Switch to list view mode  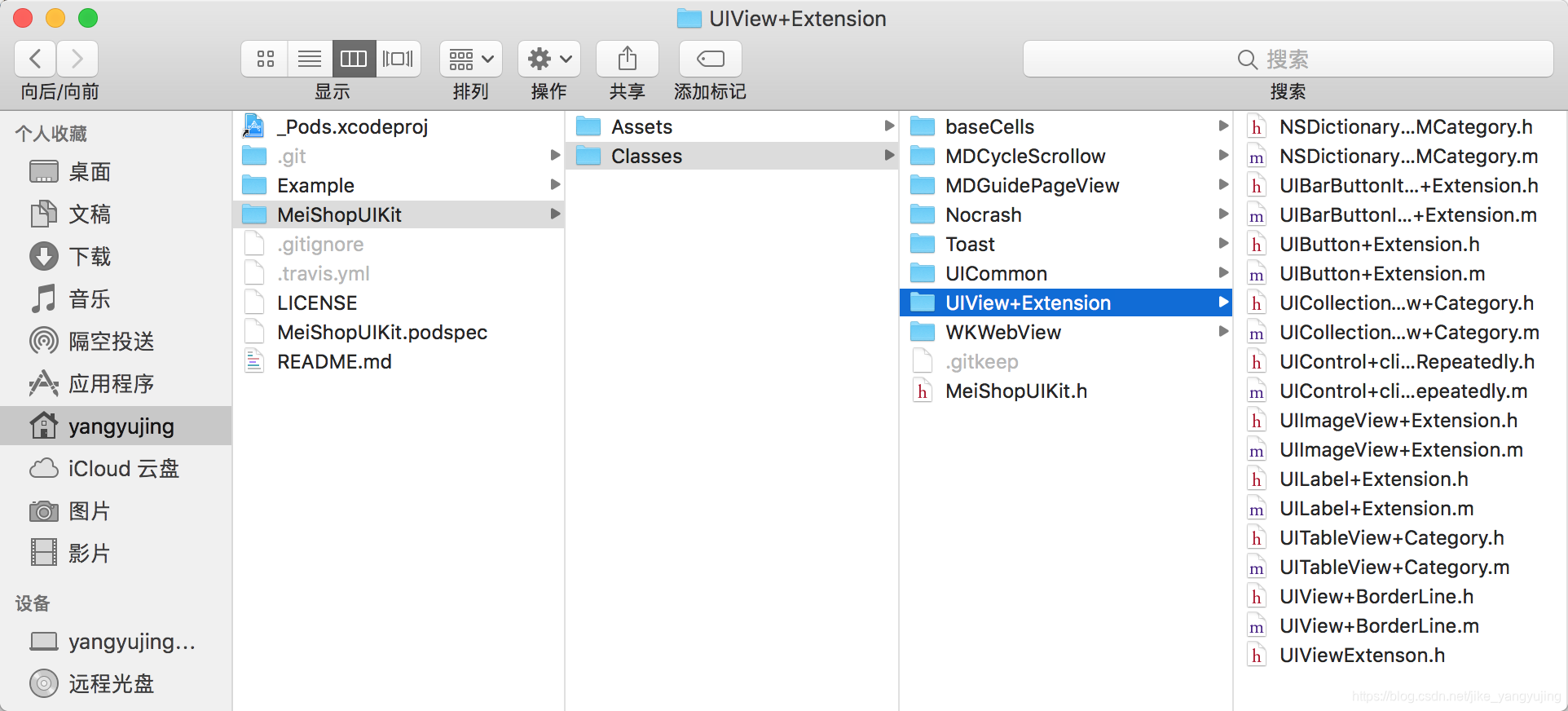coord(310,59)
